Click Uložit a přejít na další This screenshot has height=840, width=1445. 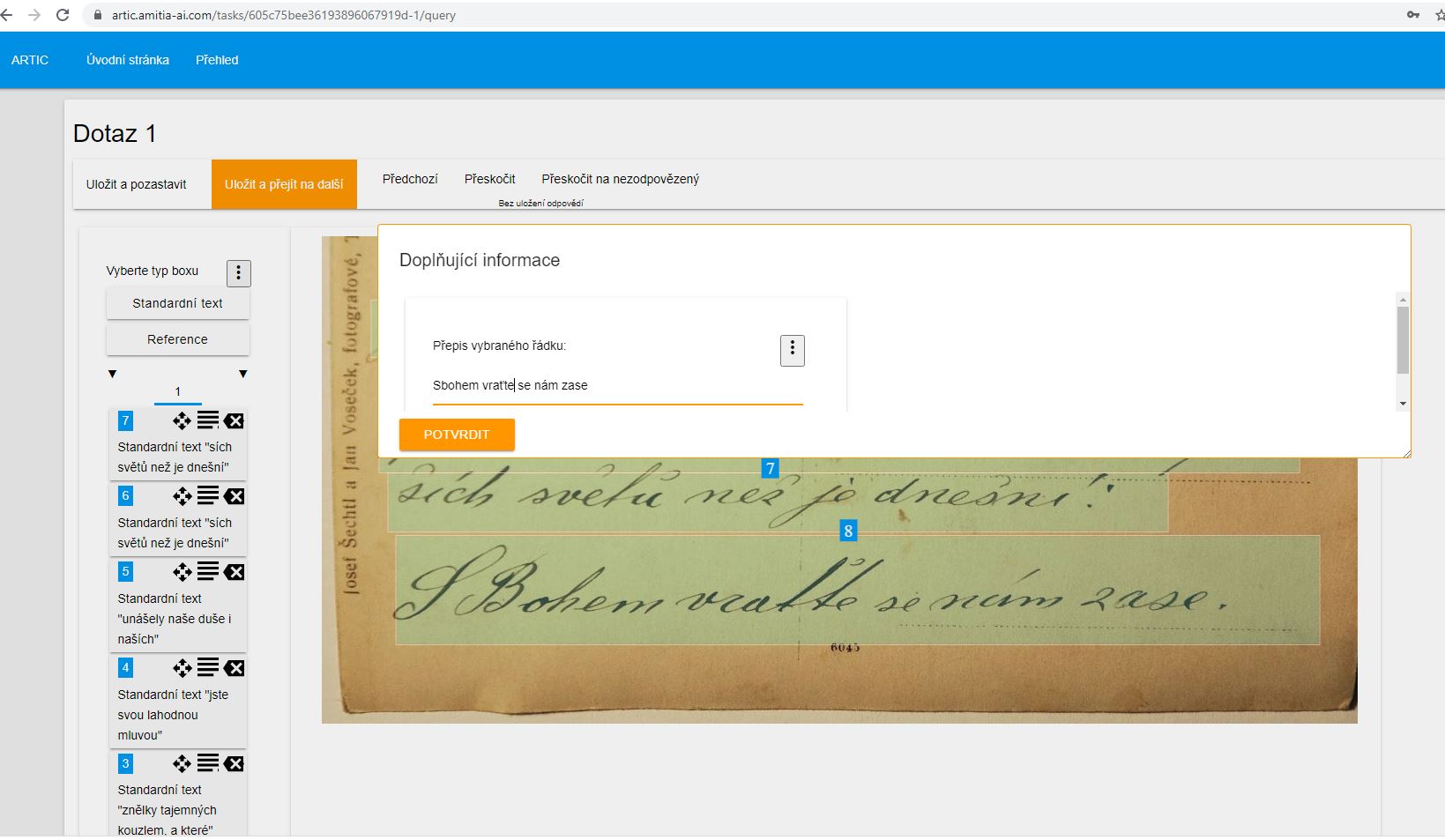284,184
